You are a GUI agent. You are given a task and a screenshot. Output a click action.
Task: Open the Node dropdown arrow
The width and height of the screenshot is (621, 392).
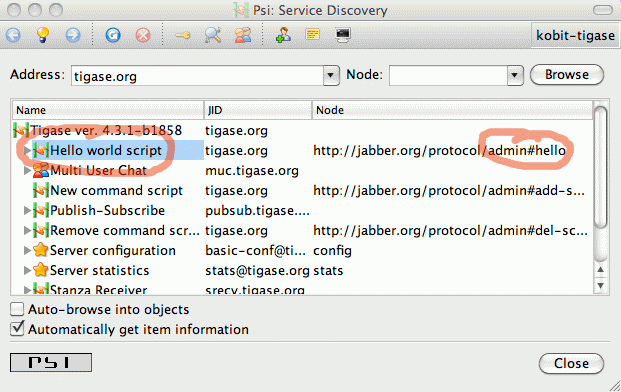515,76
